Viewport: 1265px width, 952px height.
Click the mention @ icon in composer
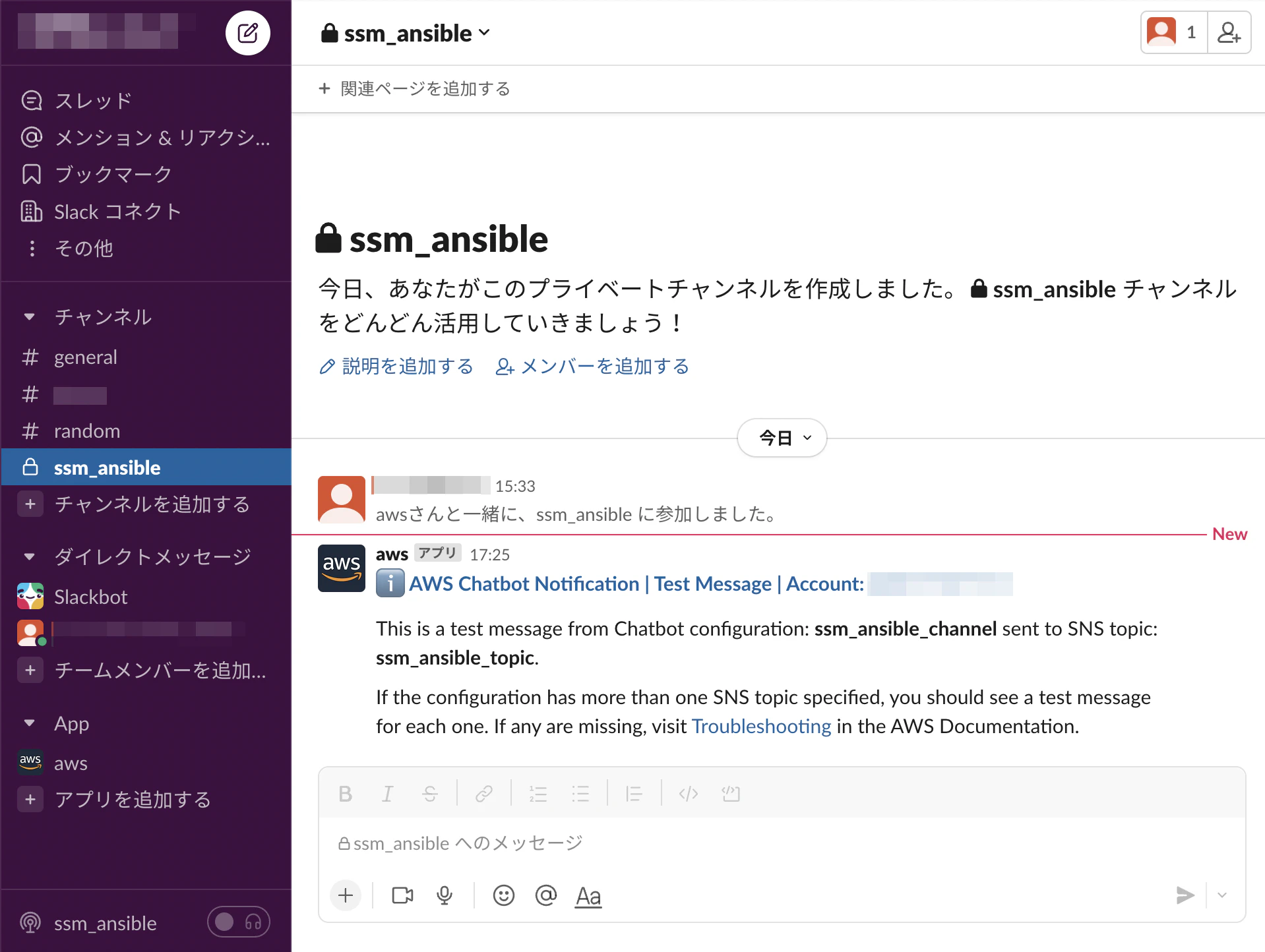coord(546,895)
